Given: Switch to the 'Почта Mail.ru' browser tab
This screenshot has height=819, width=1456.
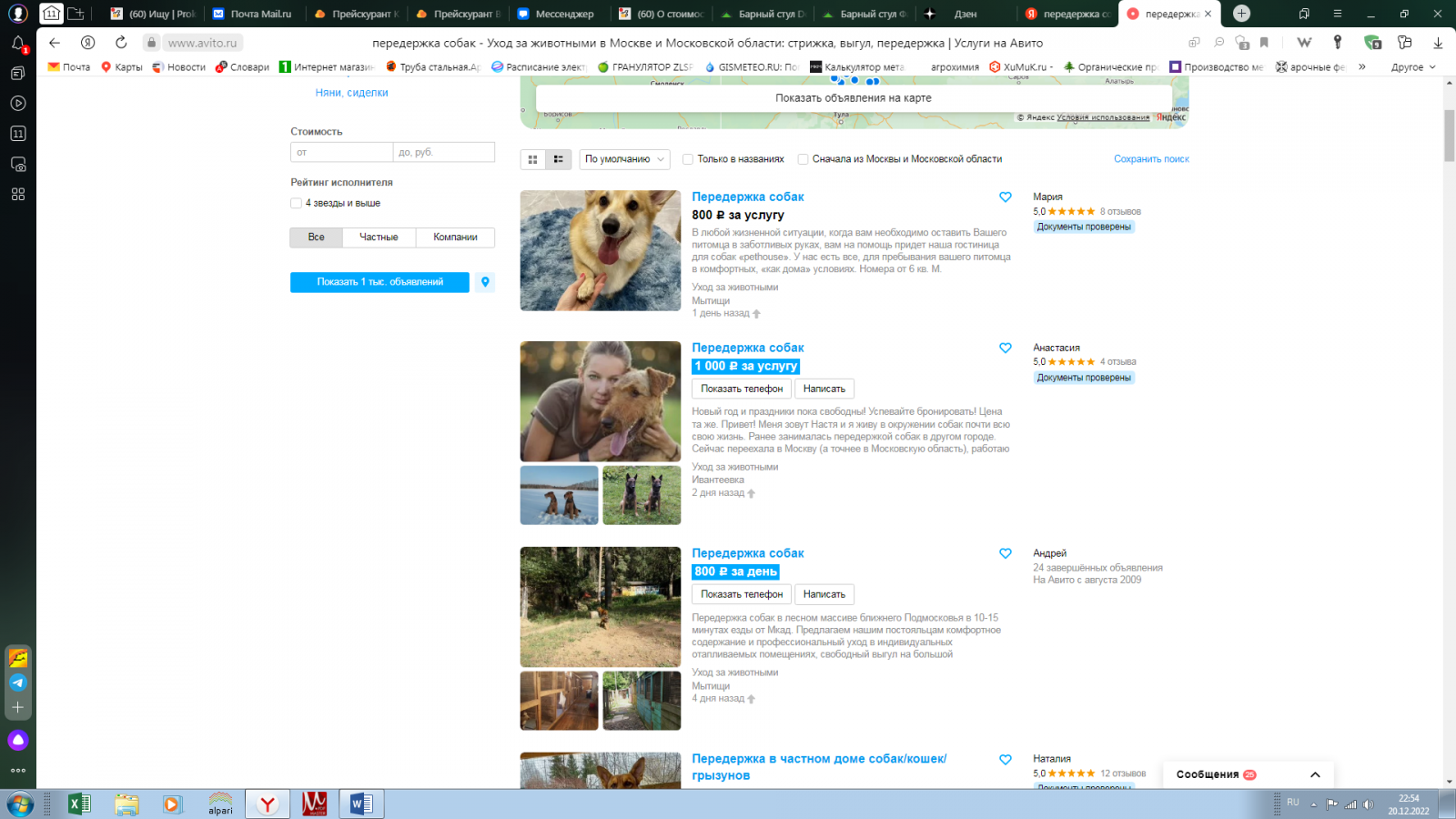Looking at the screenshot, I should (x=253, y=14).
